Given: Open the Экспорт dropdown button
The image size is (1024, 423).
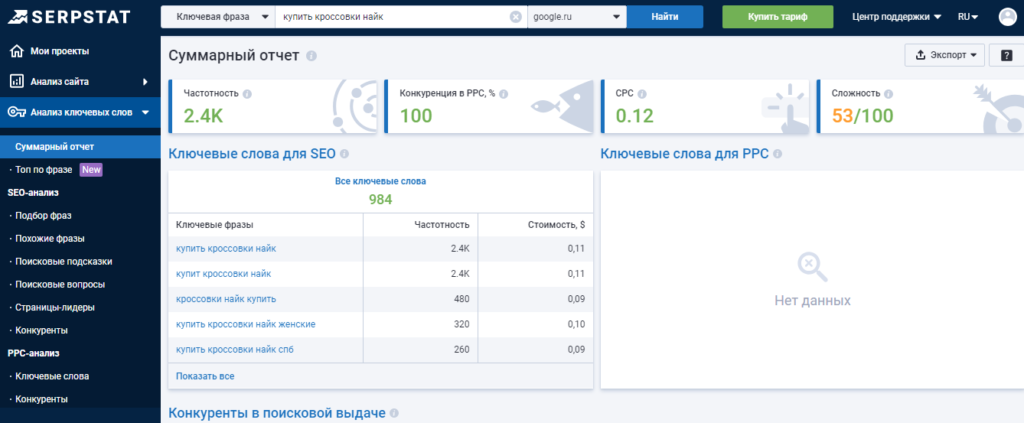Looking at the screenshot, I should 944,55.
